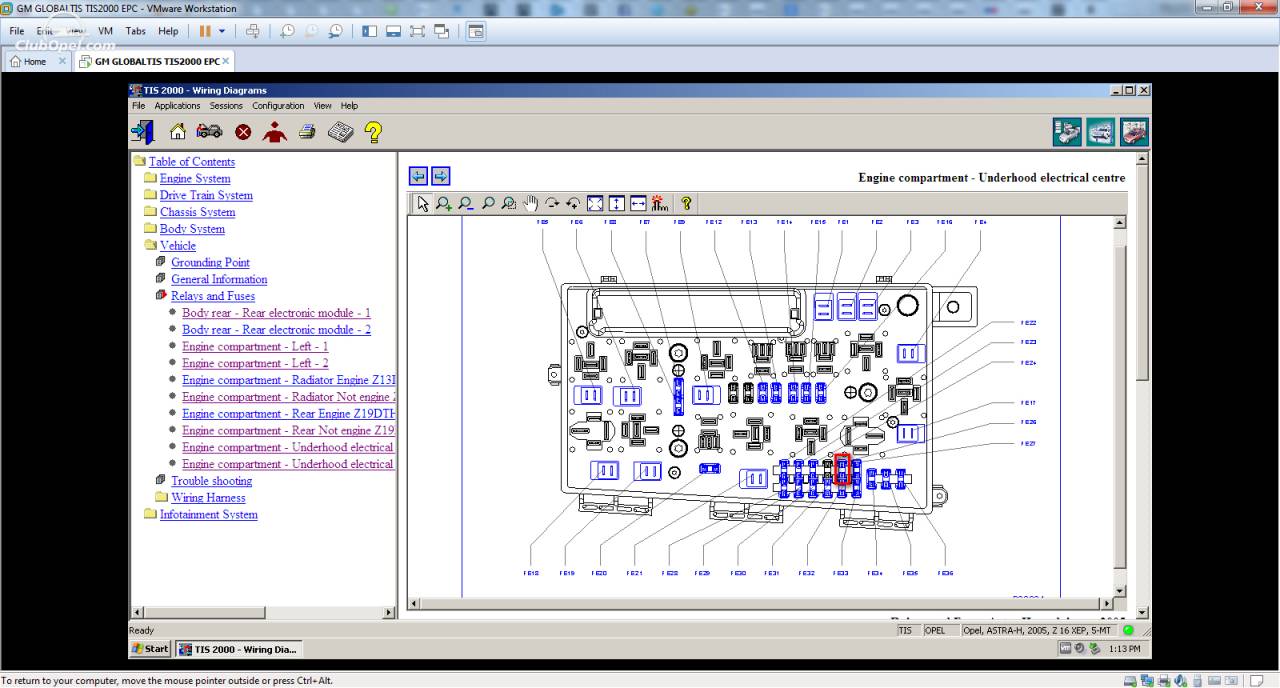Click the red highlighted fuse in diagram
Screen dimensions: 1280x688
[x=842, y=469]
